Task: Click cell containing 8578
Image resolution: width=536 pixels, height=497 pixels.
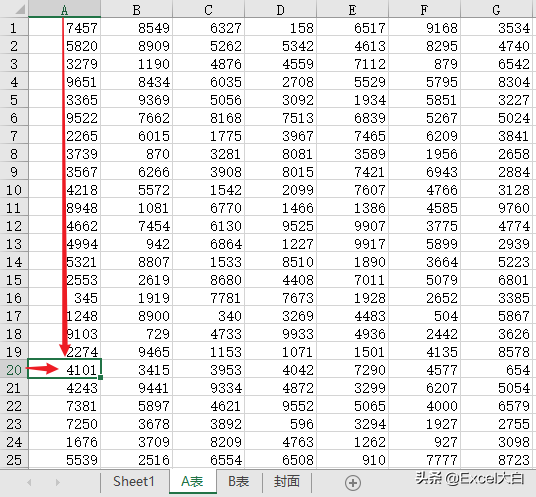Action: pyautogui.click(x=497, y=352)
